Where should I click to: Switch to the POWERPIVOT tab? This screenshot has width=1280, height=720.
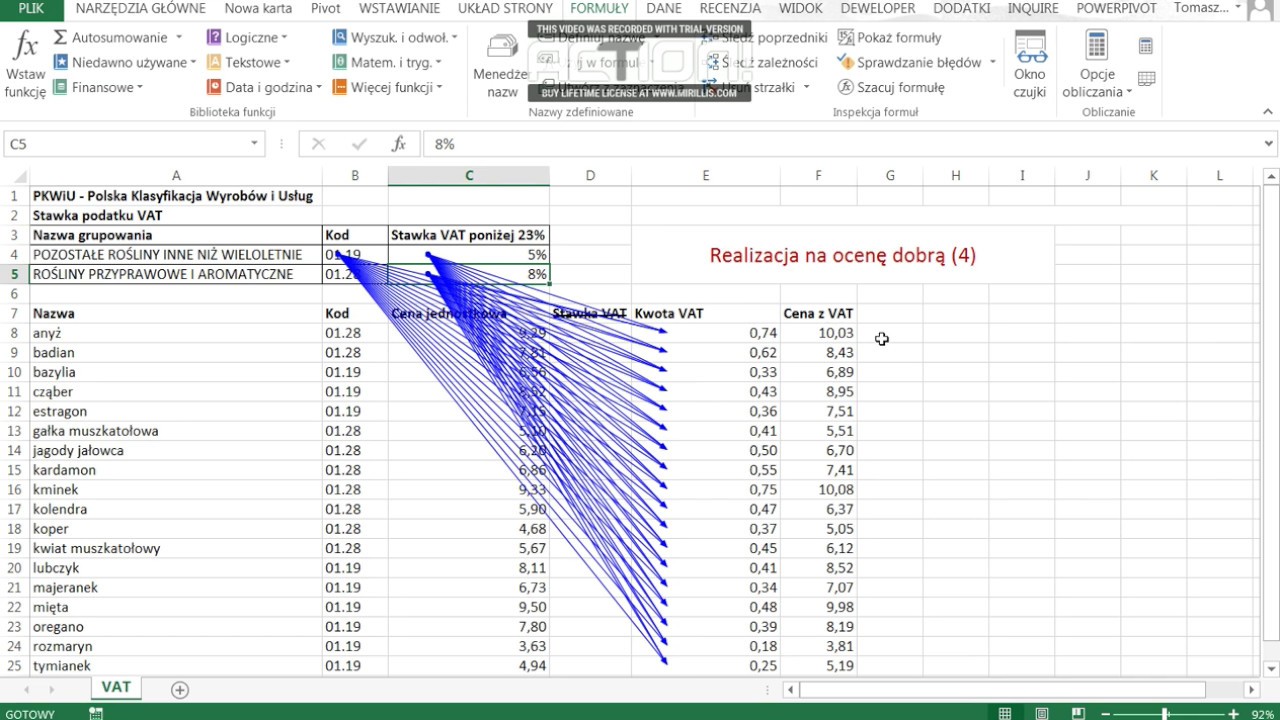click(x=1116, y=8)
